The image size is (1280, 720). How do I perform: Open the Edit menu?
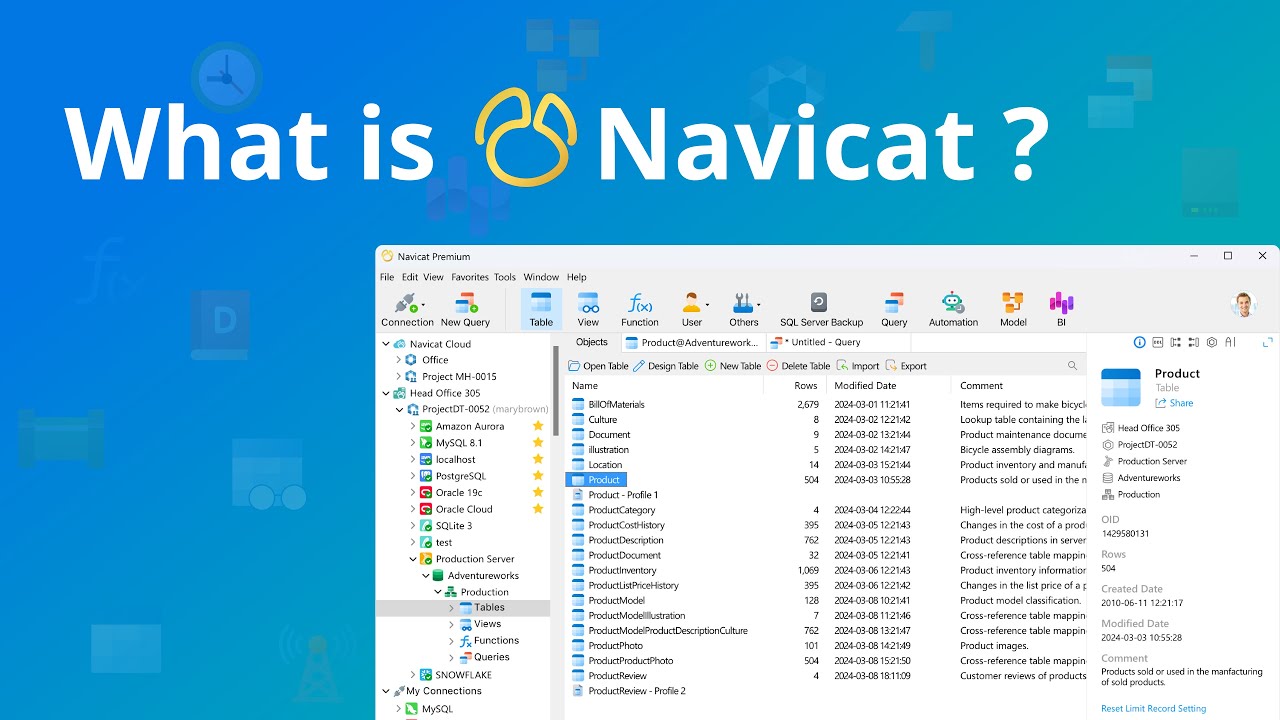[x=410, y=277]
